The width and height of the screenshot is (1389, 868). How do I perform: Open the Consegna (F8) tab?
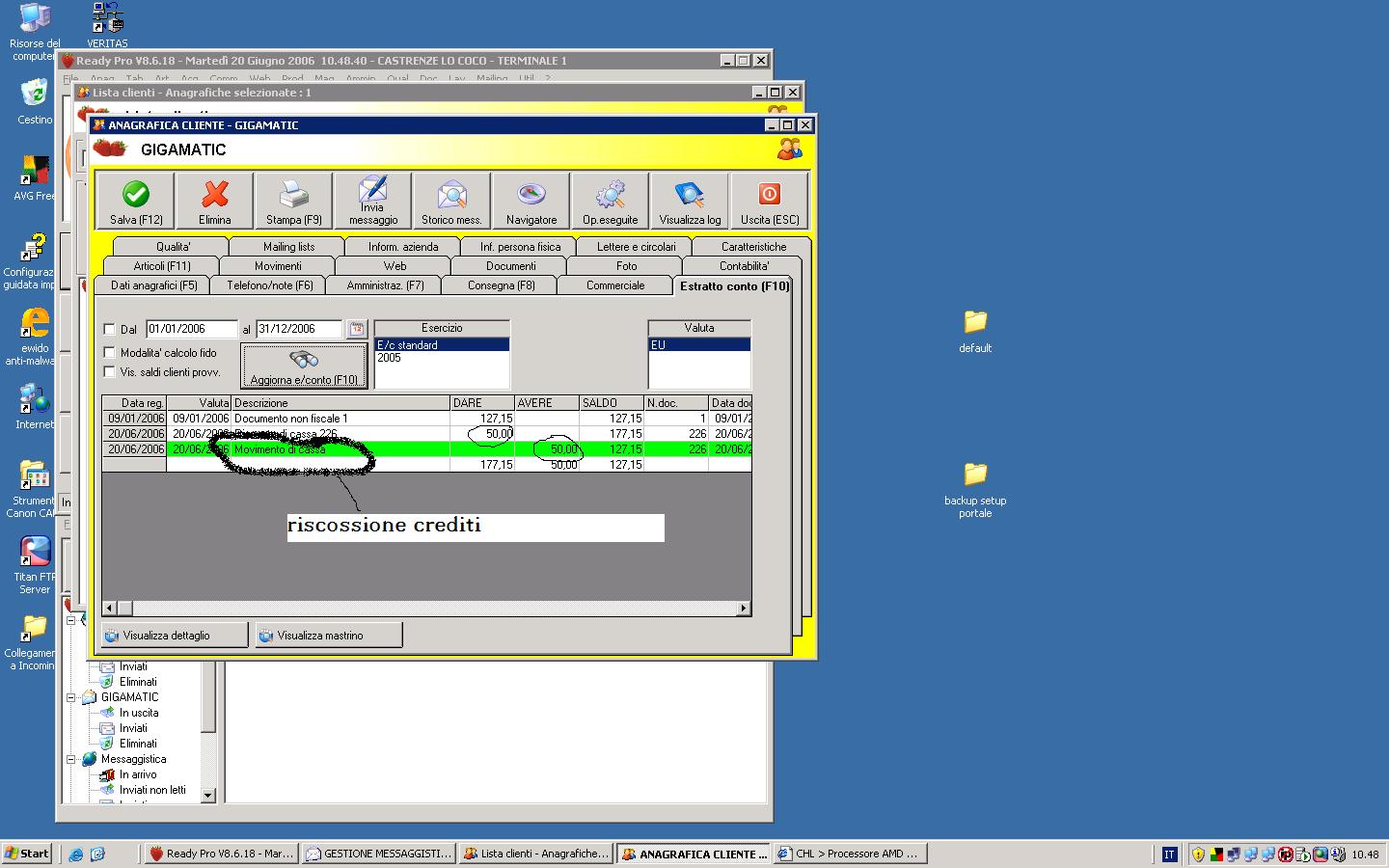pos(501,285)
